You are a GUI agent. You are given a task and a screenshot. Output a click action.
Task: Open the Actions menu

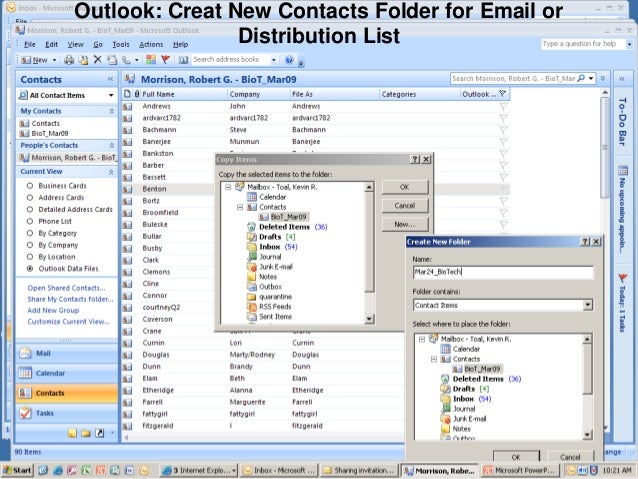point(151,44)
